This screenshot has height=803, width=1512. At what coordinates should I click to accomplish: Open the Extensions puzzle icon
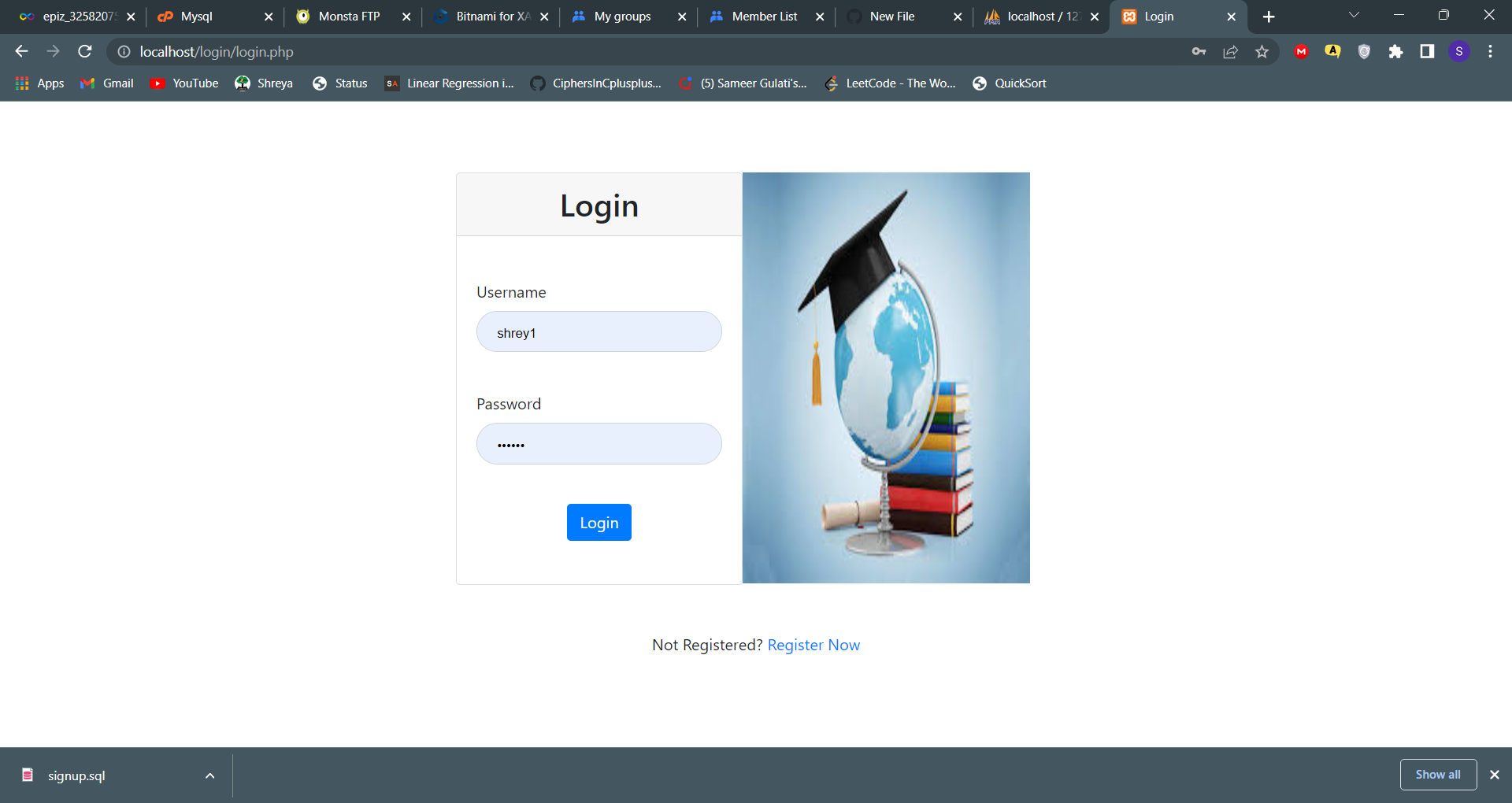click(1397, 51)
